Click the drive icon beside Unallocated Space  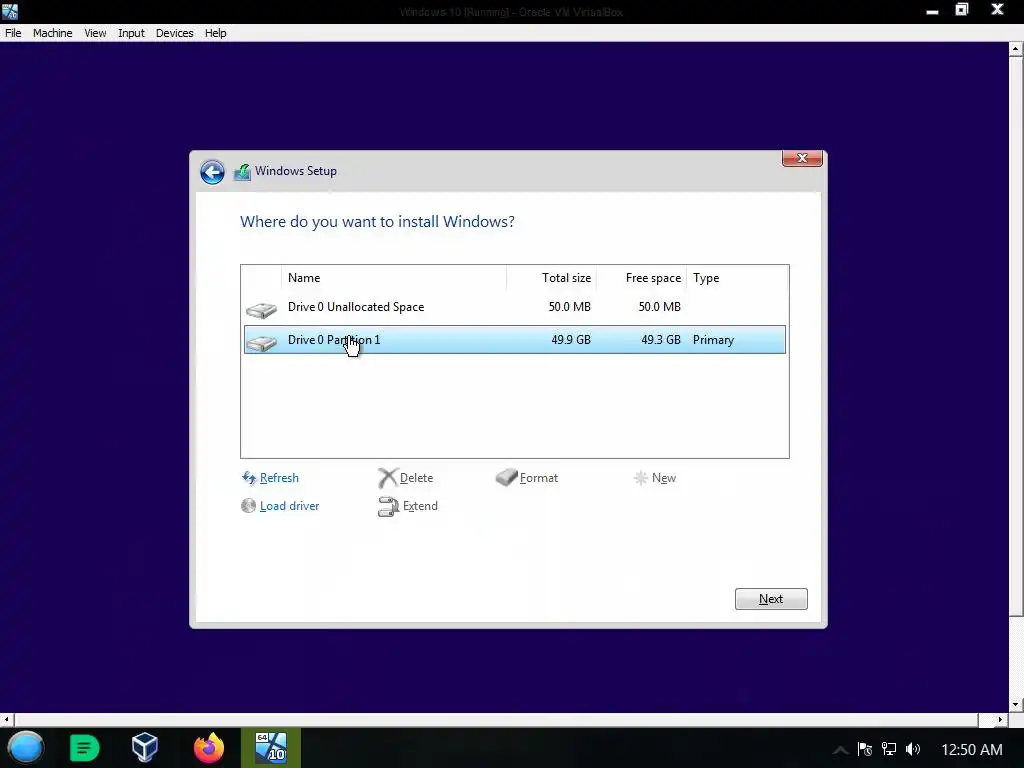click(x=261, y=310)
